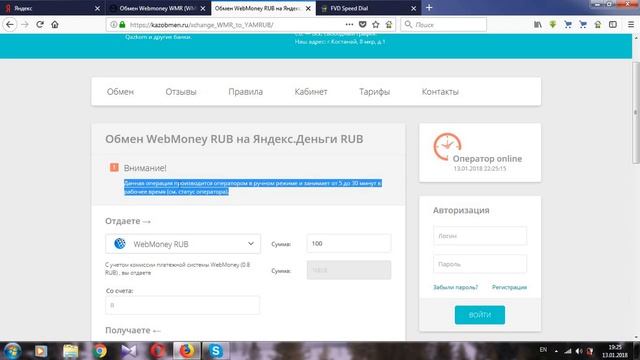Click the WebMoney logo in the dropdown
The image size is (640, 360).
point(120,244)
